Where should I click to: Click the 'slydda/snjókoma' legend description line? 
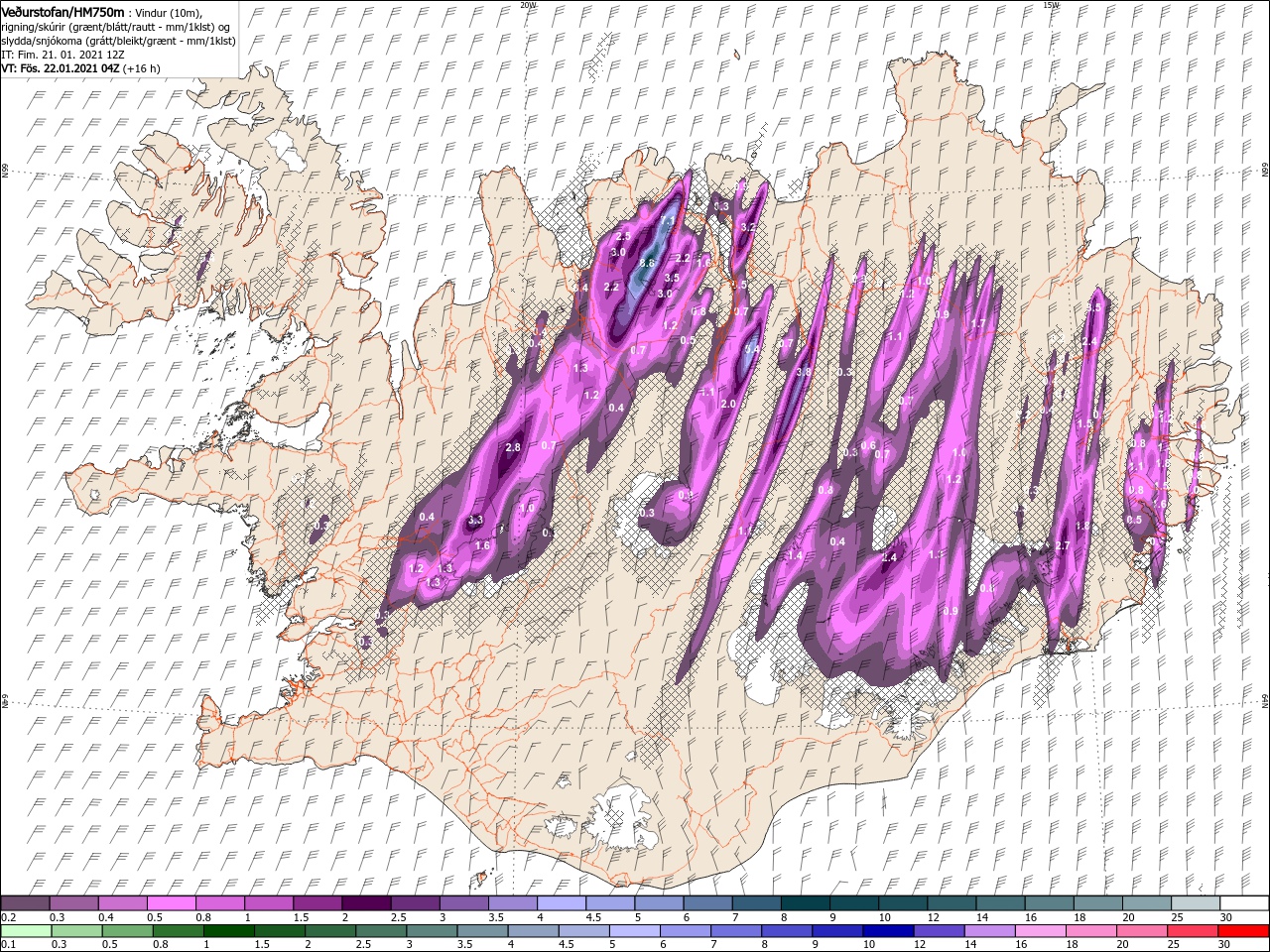pyautogui.click(x=116, y=41)
